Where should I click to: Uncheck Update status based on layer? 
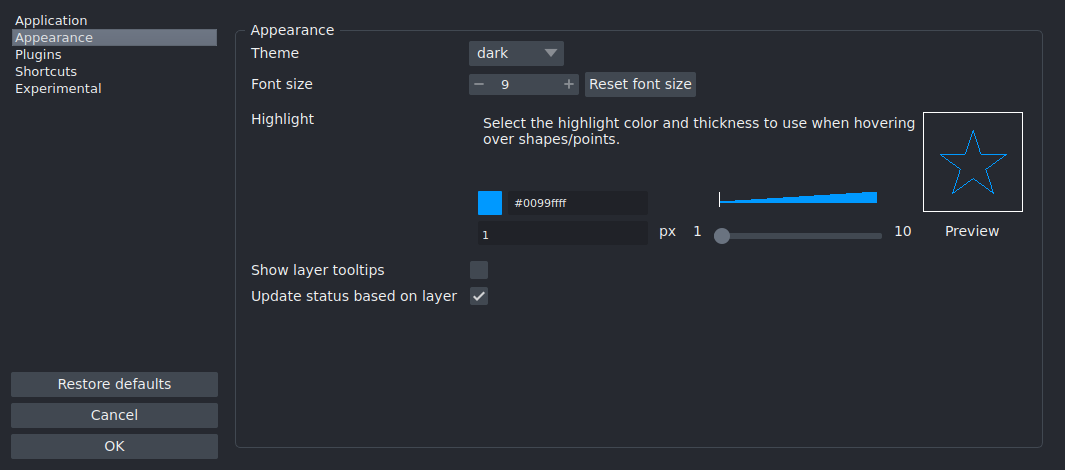[479, 296]
